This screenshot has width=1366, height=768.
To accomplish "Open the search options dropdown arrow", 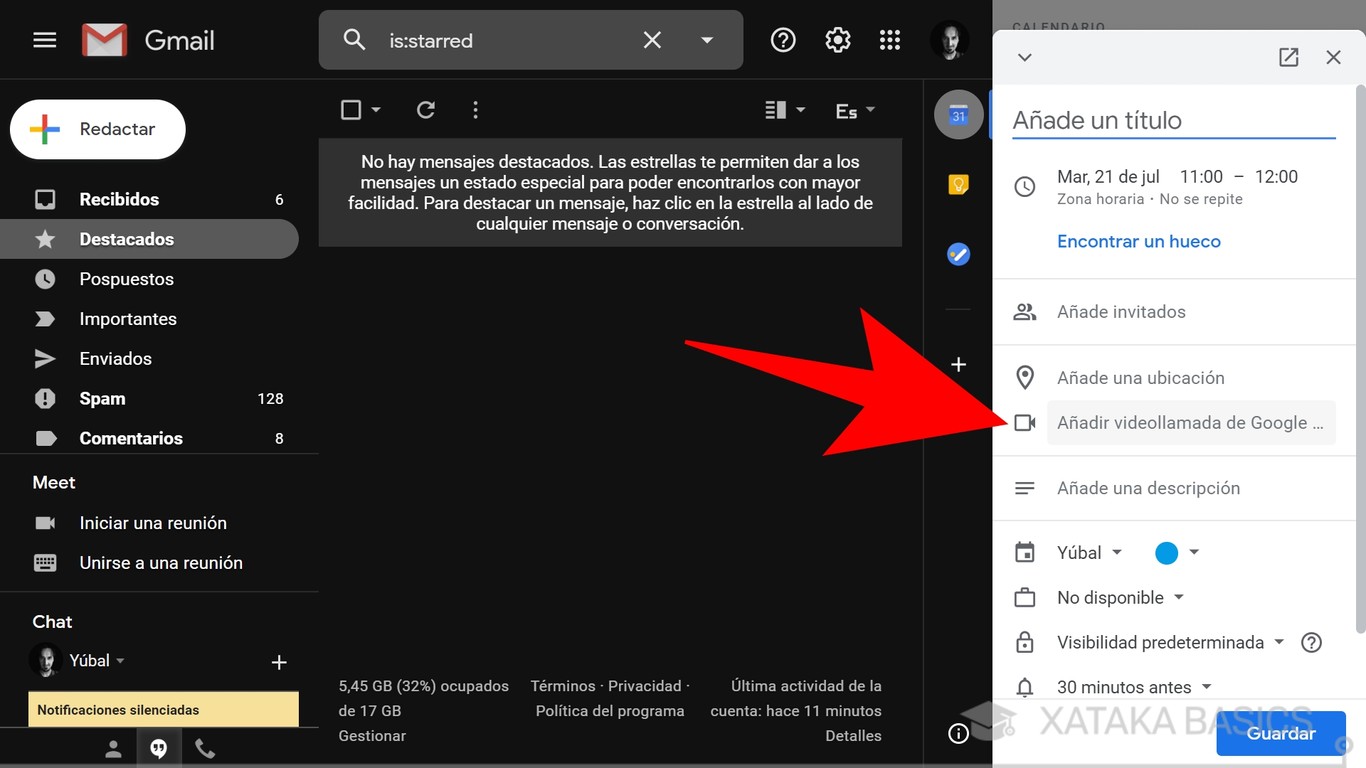I will tap(707, 40).
